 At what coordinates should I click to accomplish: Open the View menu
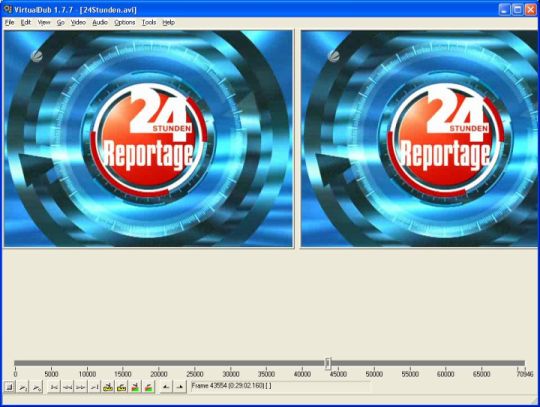44,22
